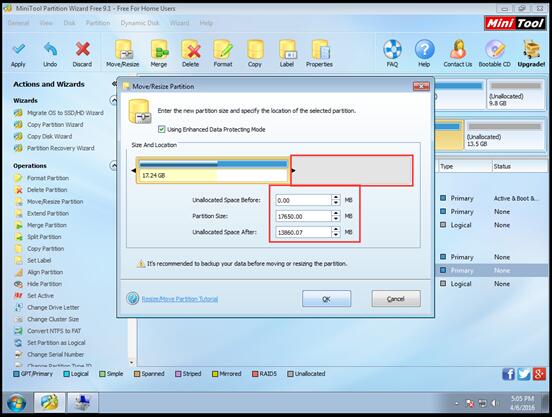Toggle Using Enhanced Data Protecting Mode checkbox
Screen dimensions: 552x418
162,129
